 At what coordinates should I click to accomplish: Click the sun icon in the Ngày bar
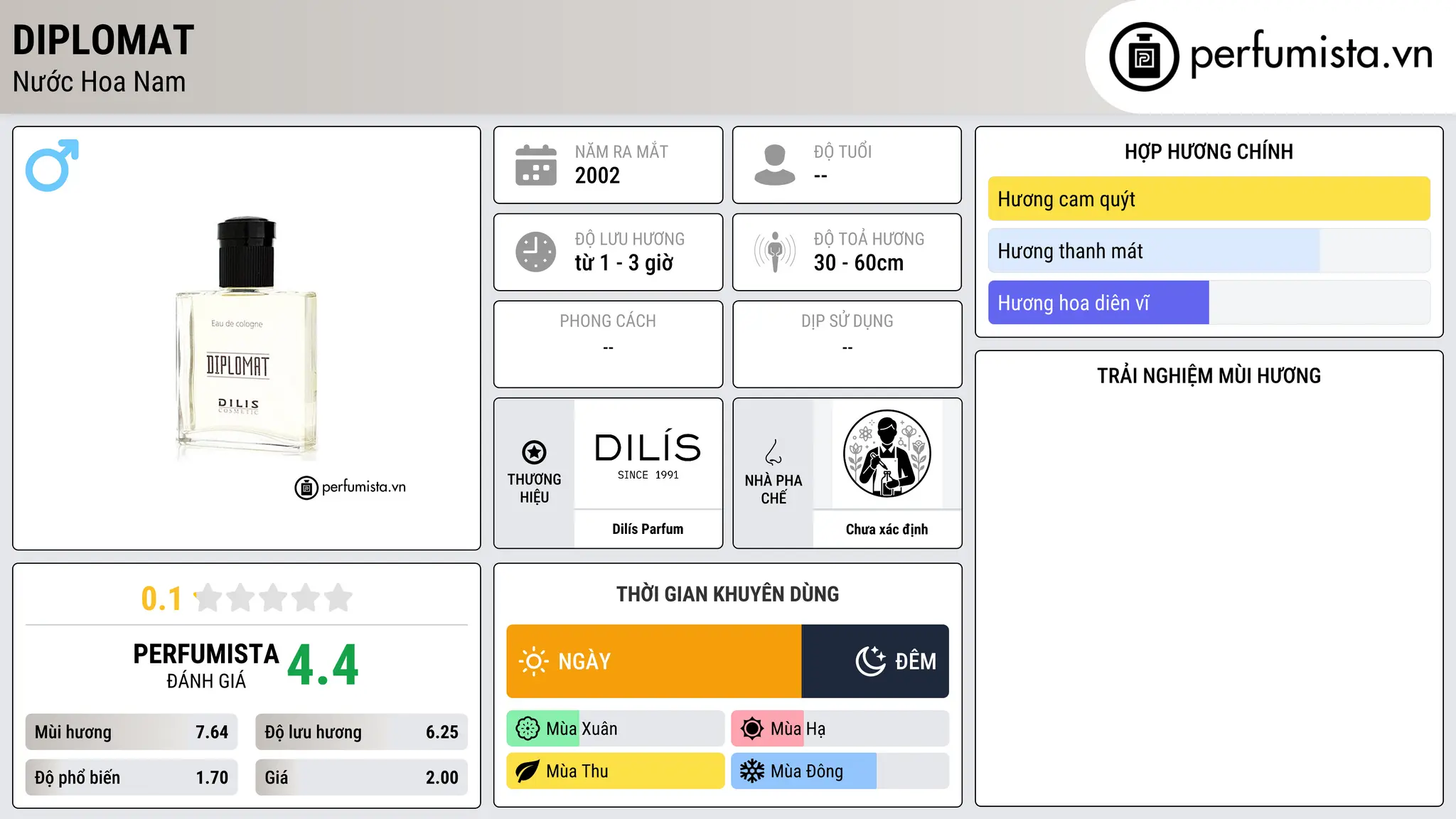pos(534,661)
